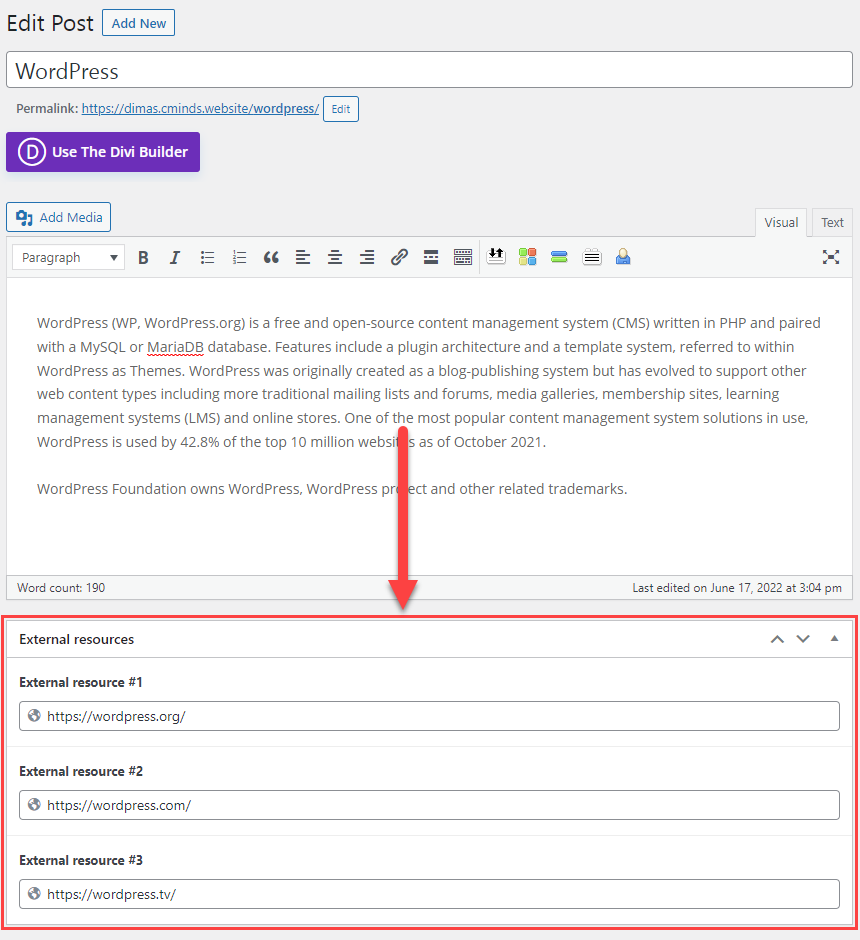Align text left
The width and height of the screenshot is (860, 940).
click(x=303, y=258)
